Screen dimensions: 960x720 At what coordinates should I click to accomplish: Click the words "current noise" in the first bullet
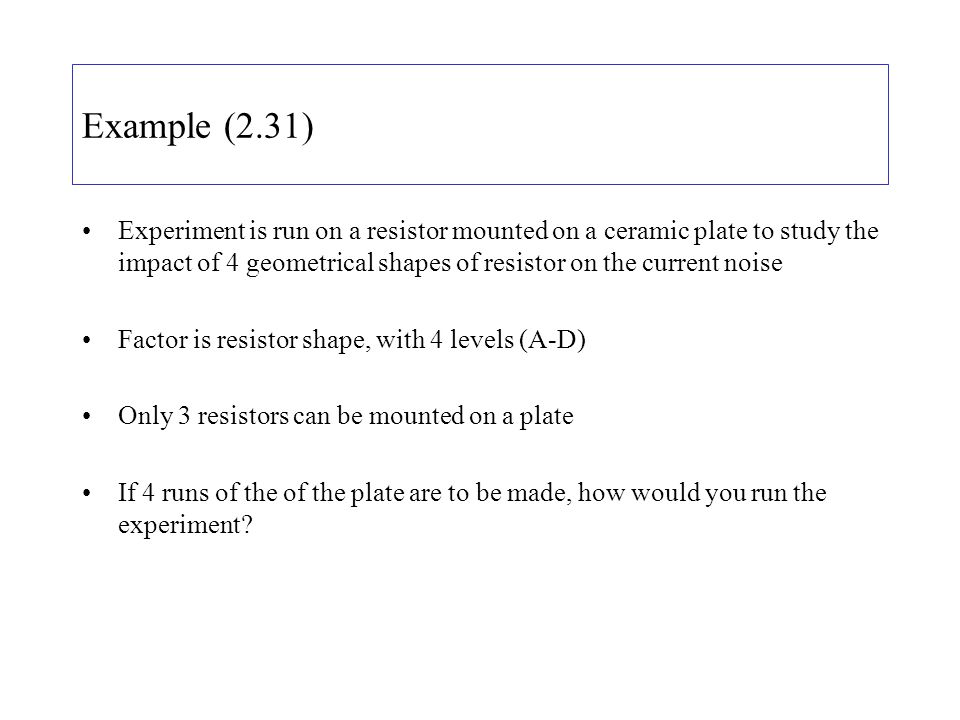pyautogui.click(x=712, y=263)
